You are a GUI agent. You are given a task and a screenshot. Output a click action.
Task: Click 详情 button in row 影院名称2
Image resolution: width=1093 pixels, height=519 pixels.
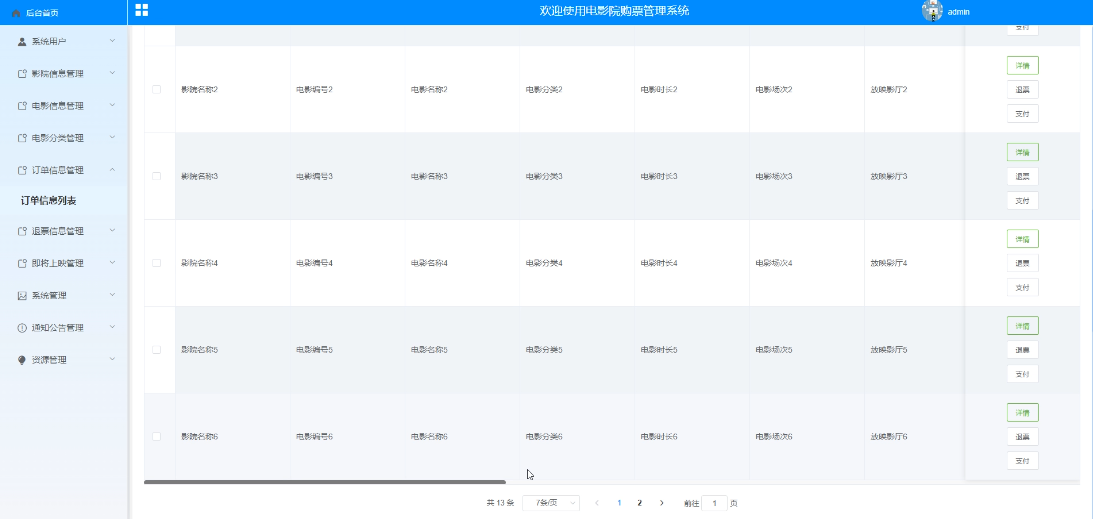coord(1023,65)
